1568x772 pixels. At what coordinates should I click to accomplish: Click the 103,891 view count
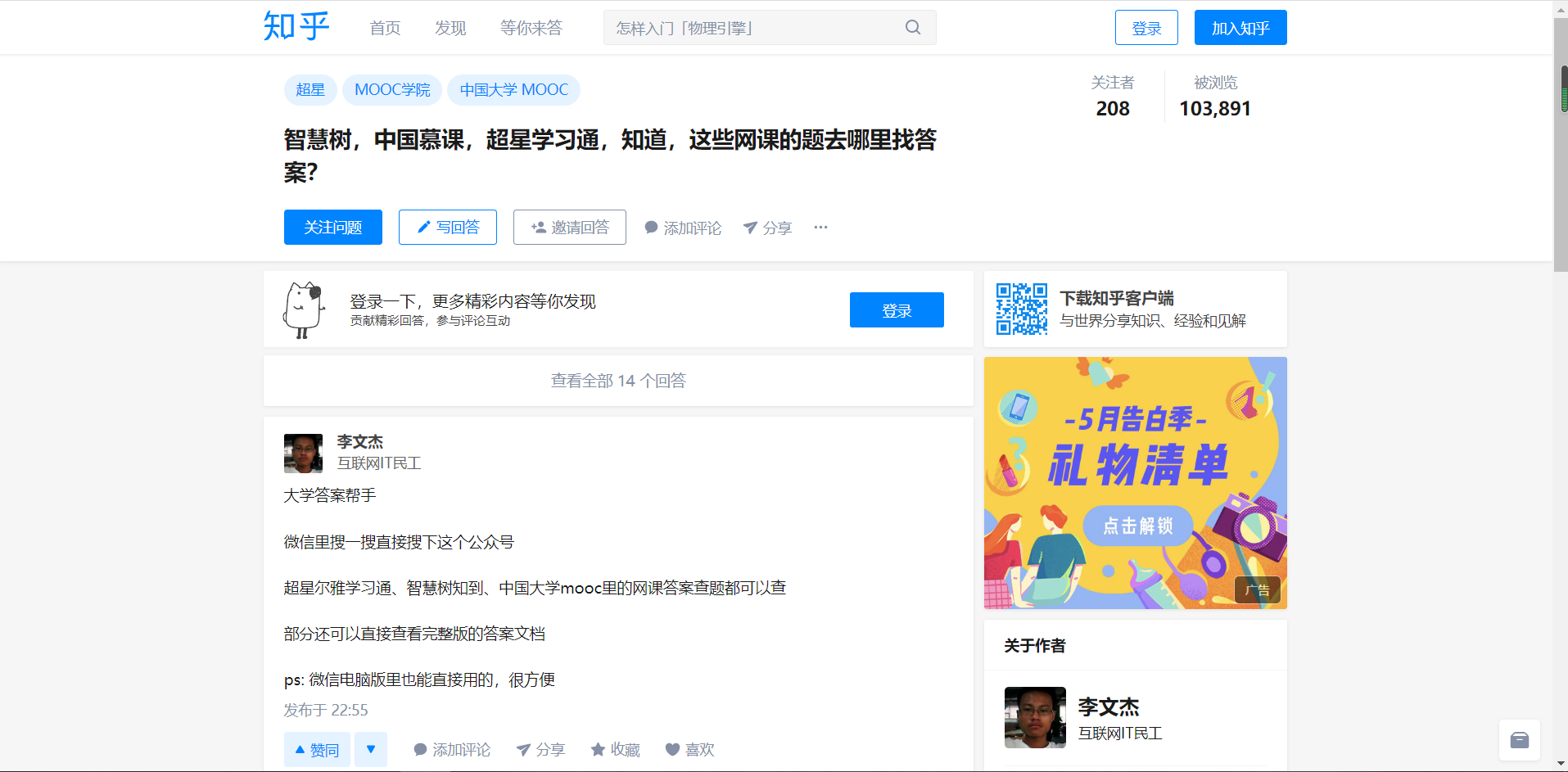pos(1215,108)
